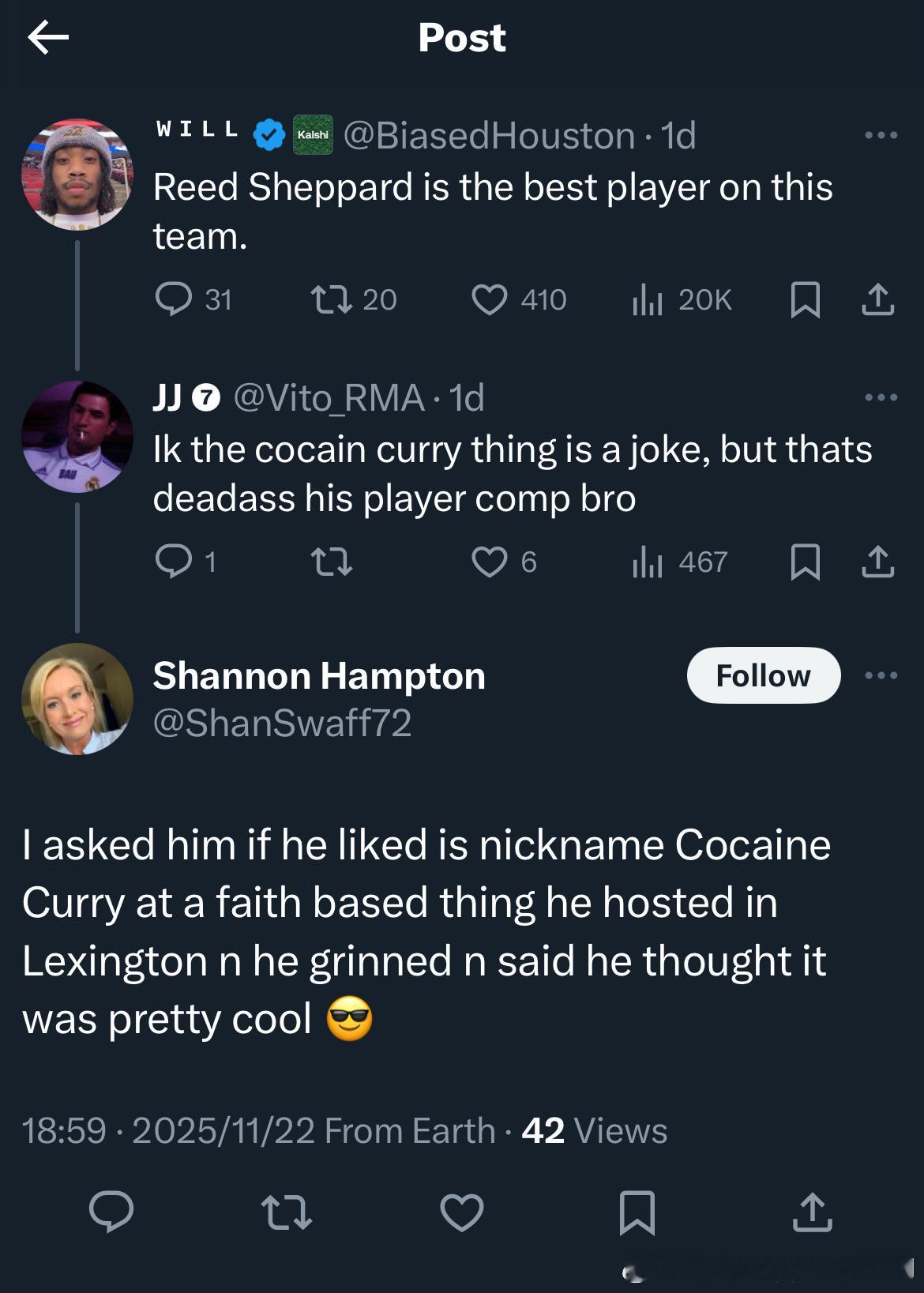Open more options for Shannon Hampton's post
This screenshot has width=924, height=1293.
(x=881, y=675)
